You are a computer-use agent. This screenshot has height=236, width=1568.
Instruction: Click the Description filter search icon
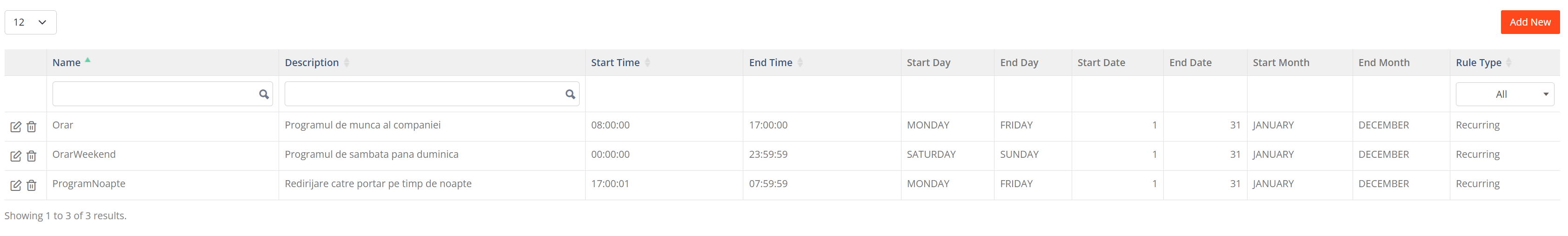click(x=570, y=94)
